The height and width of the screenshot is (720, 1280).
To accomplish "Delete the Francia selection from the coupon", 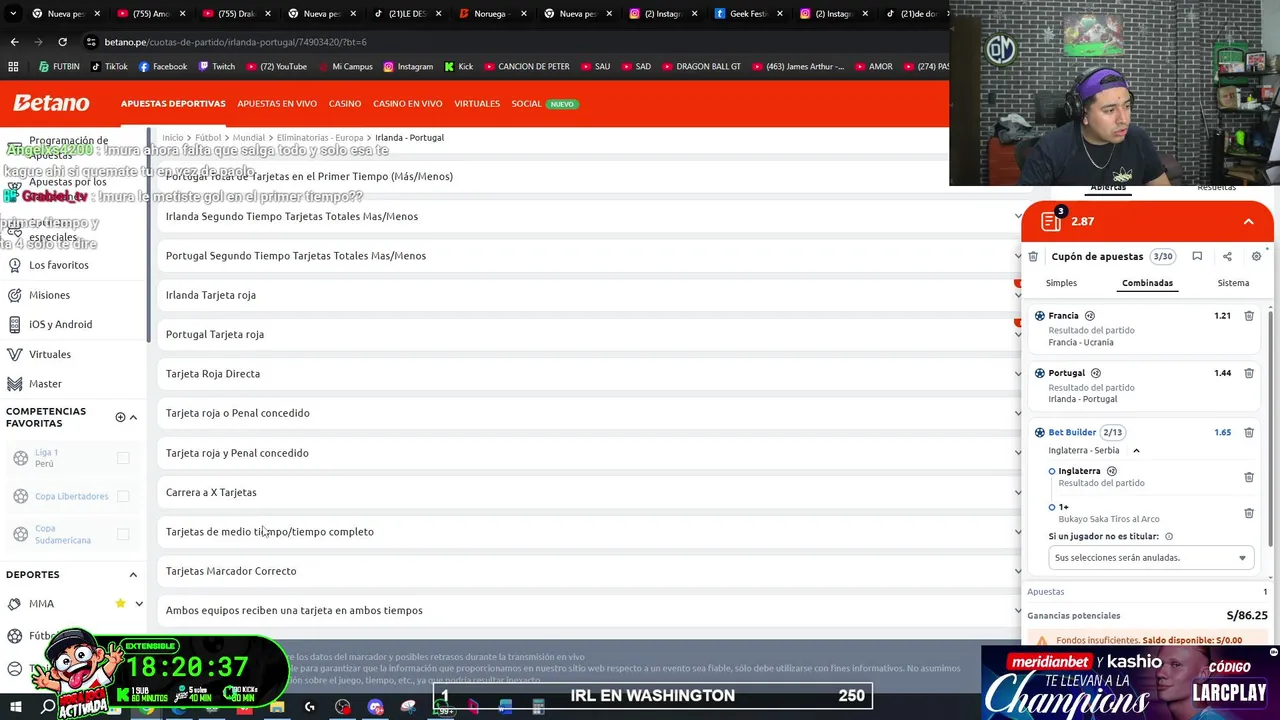I will (x=1249, y=316).
